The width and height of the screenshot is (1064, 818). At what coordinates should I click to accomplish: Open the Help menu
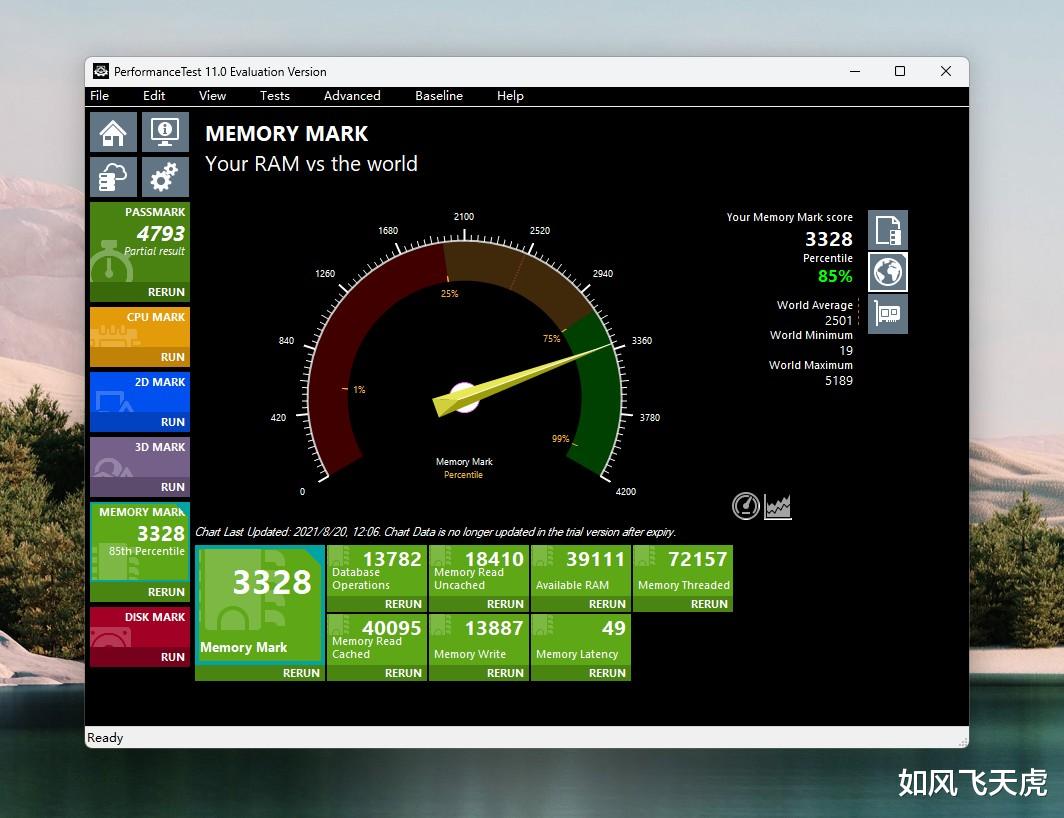510,96
